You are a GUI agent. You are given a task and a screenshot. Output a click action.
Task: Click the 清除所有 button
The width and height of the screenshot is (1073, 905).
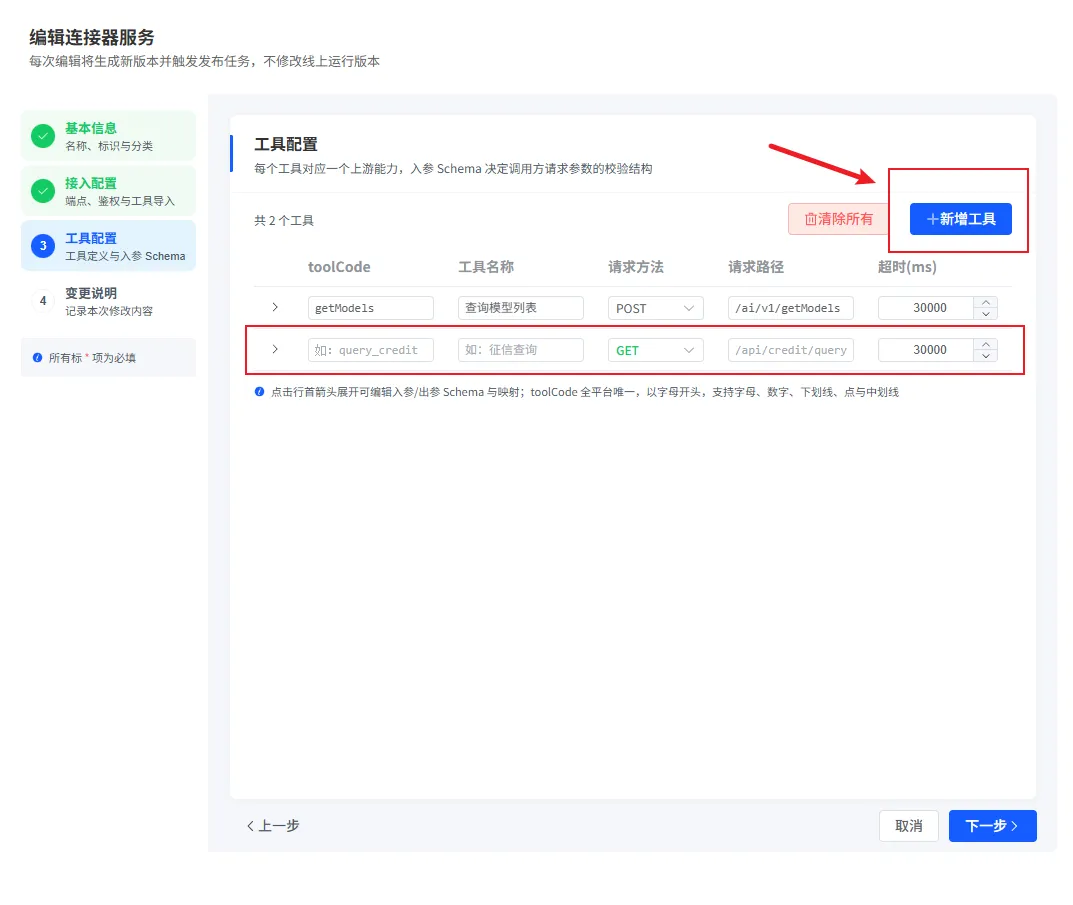click(839, 219)
